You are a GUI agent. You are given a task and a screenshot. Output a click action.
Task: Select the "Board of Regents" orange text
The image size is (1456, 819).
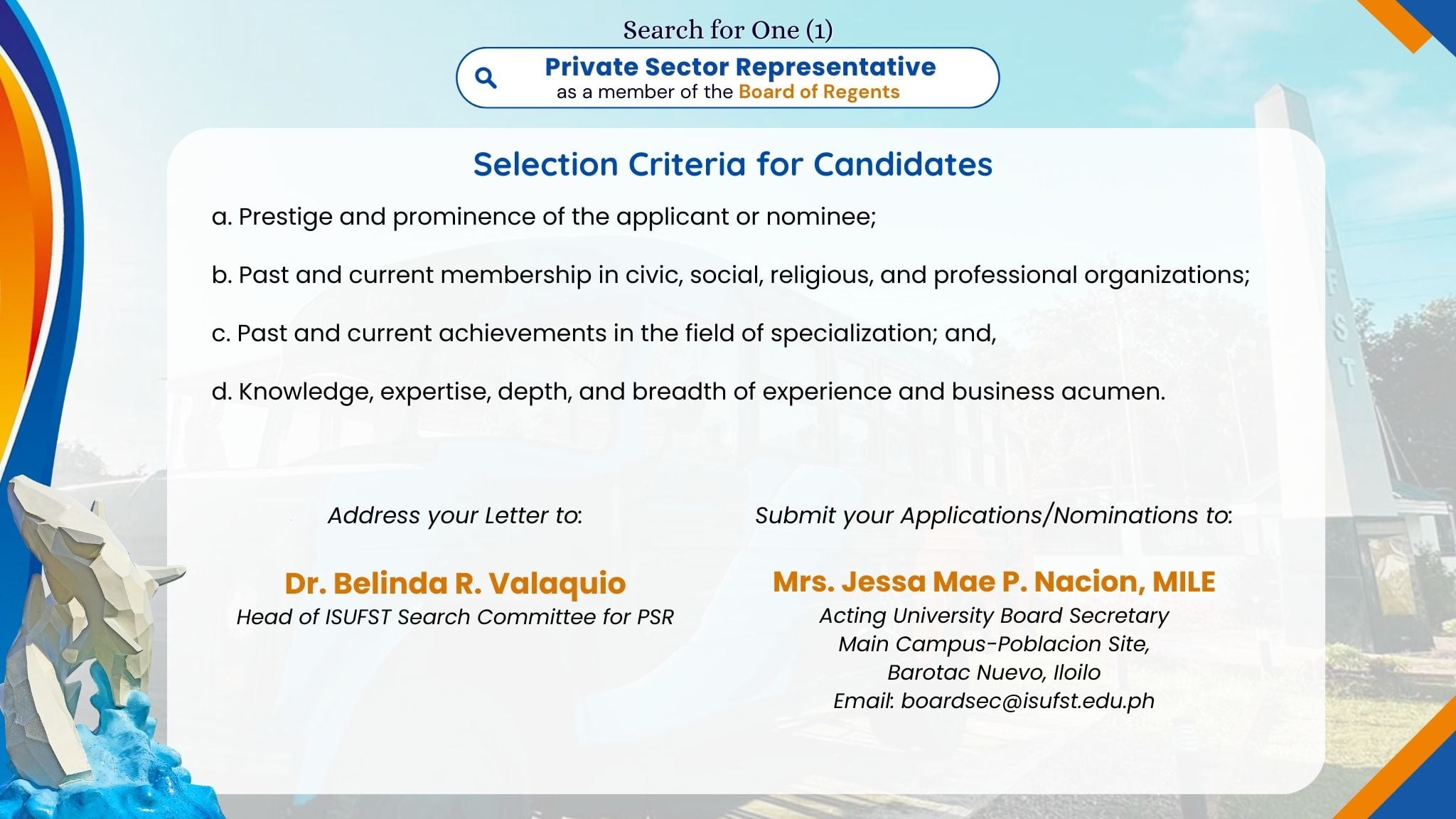819,92
